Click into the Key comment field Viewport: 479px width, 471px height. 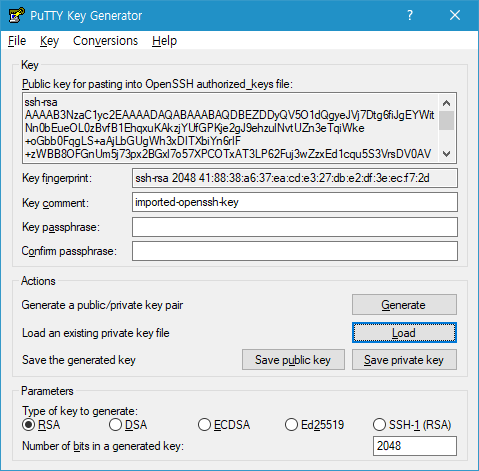pyautogui.click(x=295, y=202)
